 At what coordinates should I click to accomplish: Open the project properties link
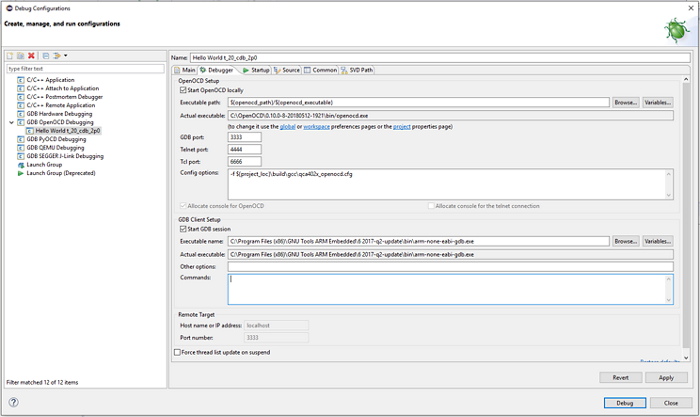(402, 127)
